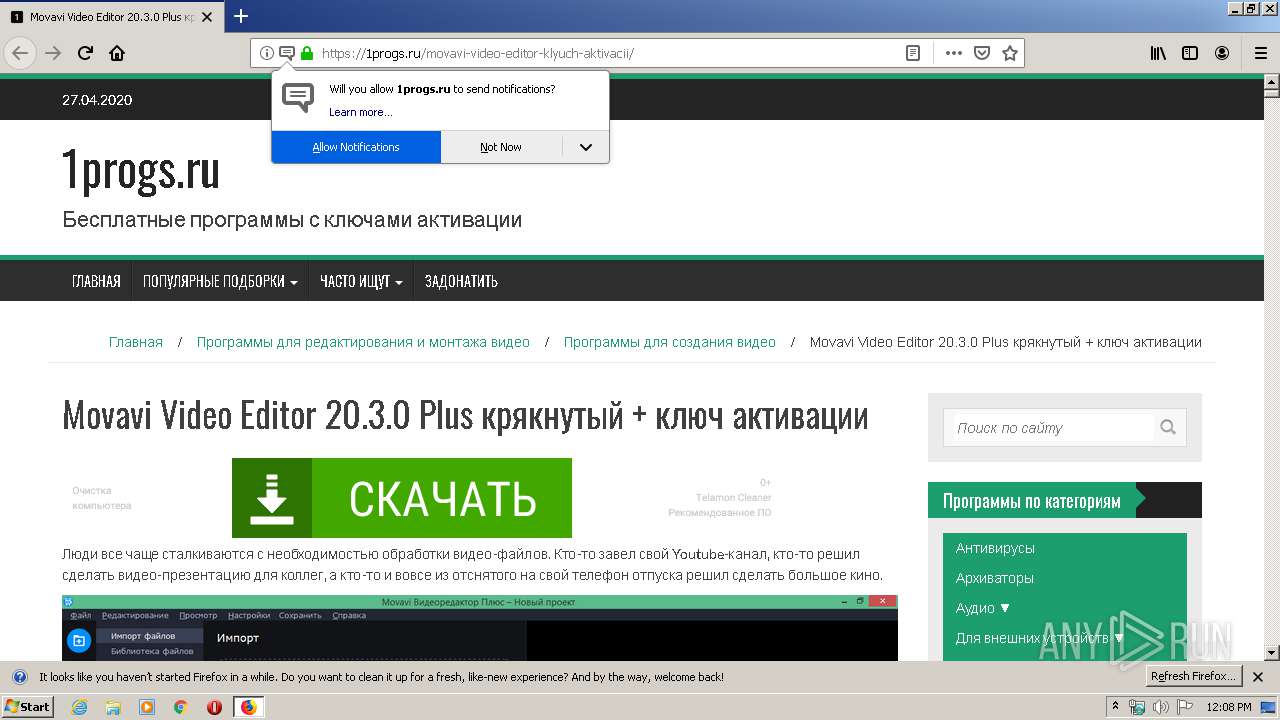The height and width of the screenshot is (720, 1280).
Task: Open Программы для редактирования и монтажа видео breadcrumb
Action: pyautogui.click(x=363, y=342)
